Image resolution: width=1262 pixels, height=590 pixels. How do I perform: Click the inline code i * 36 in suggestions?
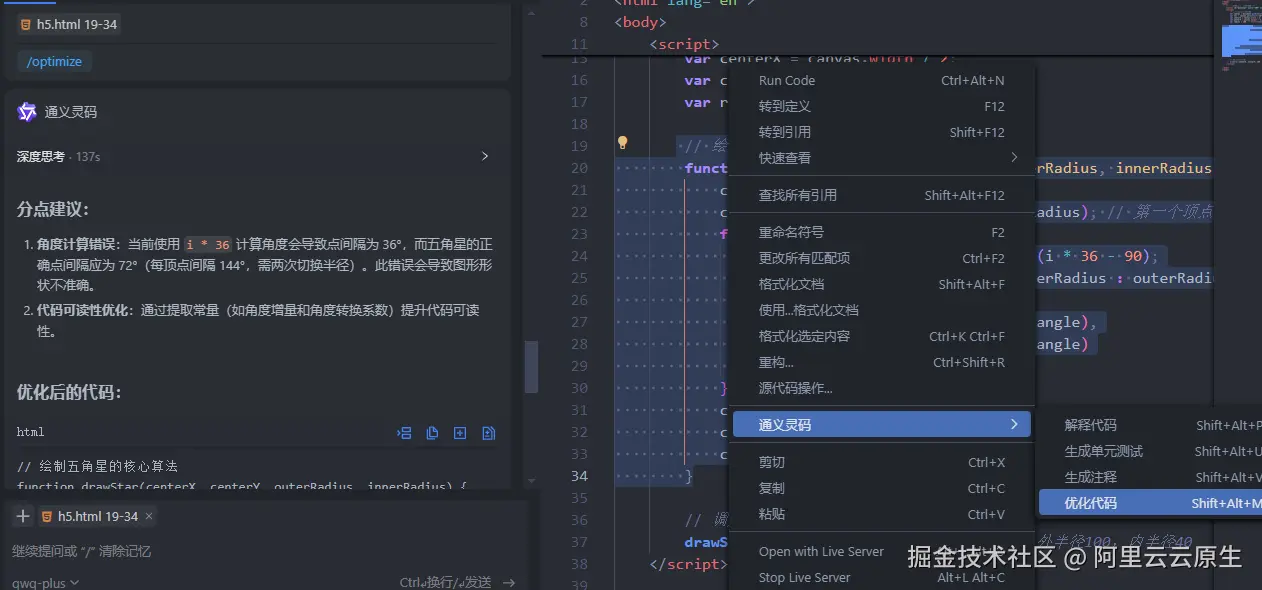click(208, 245)
